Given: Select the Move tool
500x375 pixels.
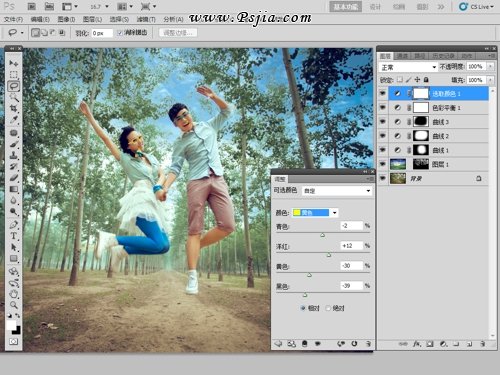Looking at the screenshot, I should click(13, 63).
